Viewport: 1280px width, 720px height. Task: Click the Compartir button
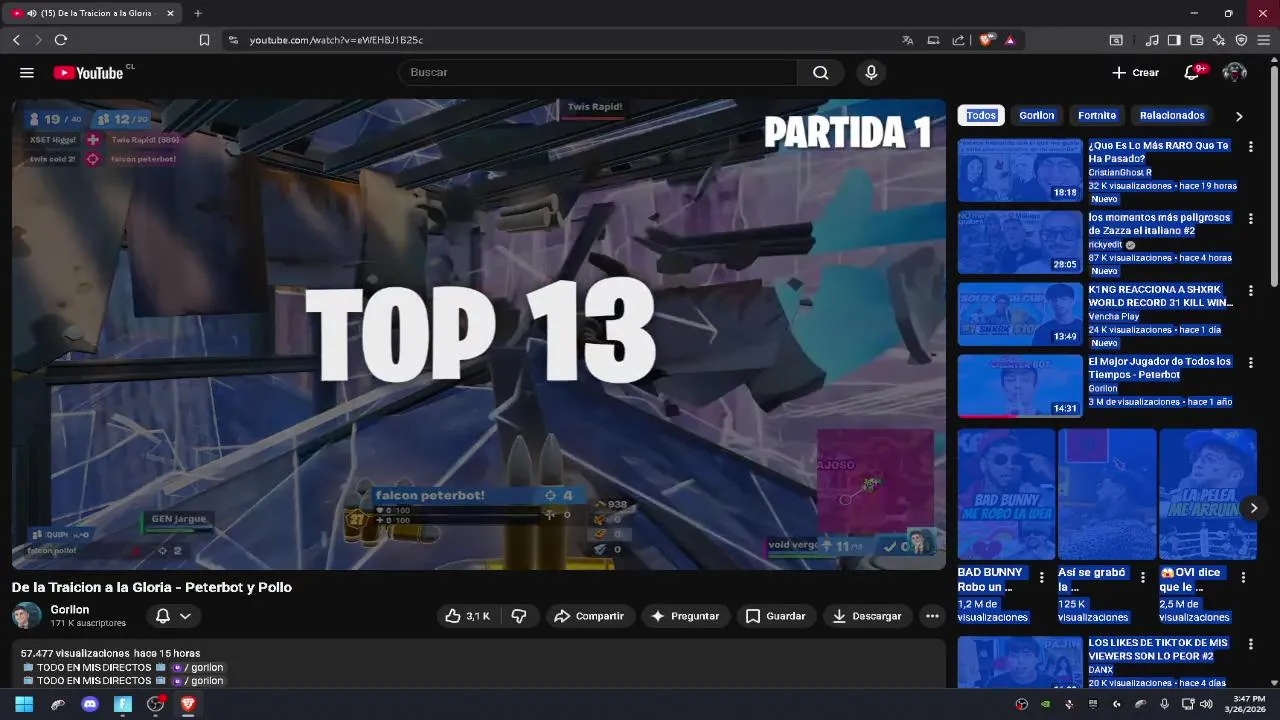pyautogui.click(x=589, y=616)
